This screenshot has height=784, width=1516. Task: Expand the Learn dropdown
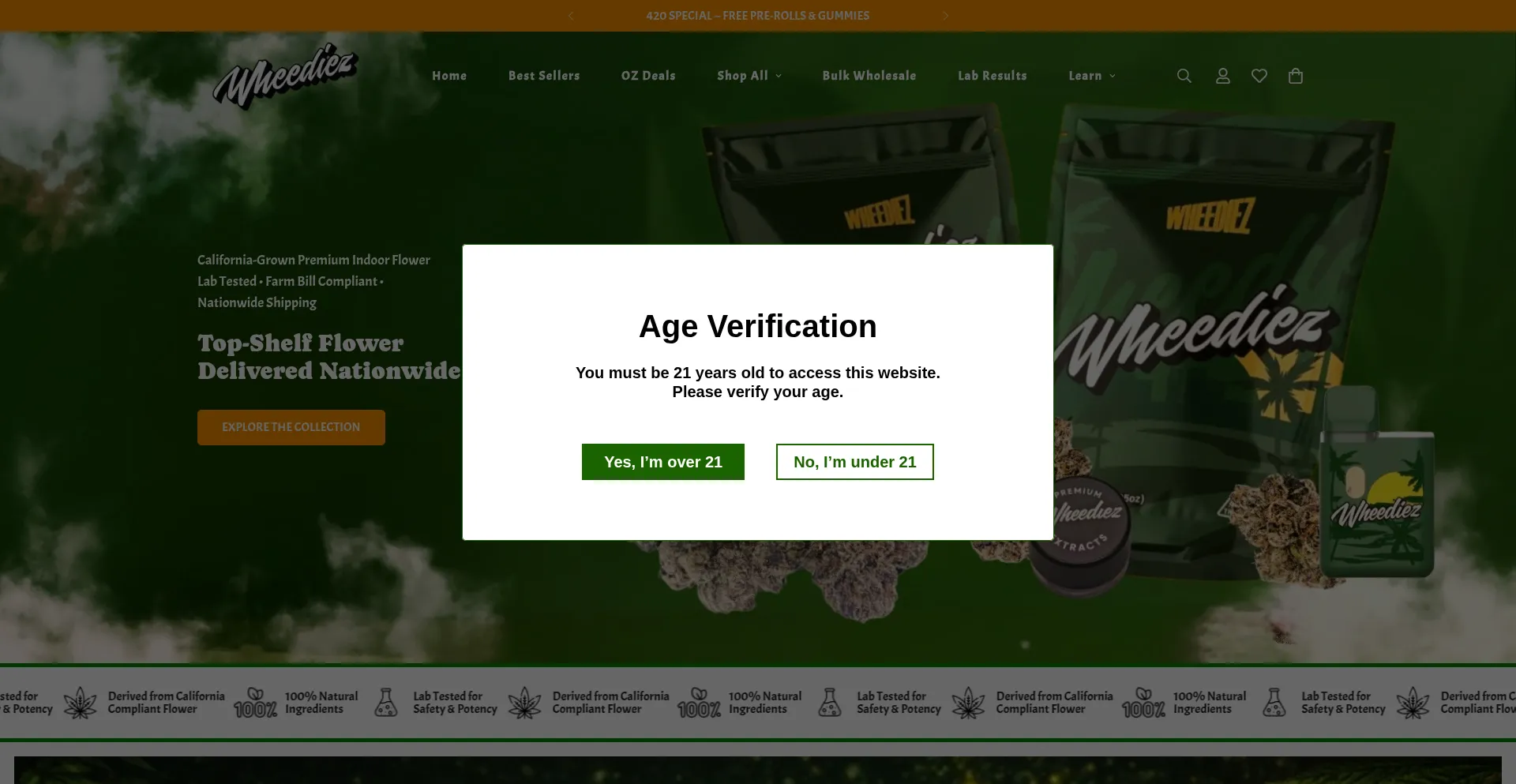pyautogui.click(x=1092, y=76)
